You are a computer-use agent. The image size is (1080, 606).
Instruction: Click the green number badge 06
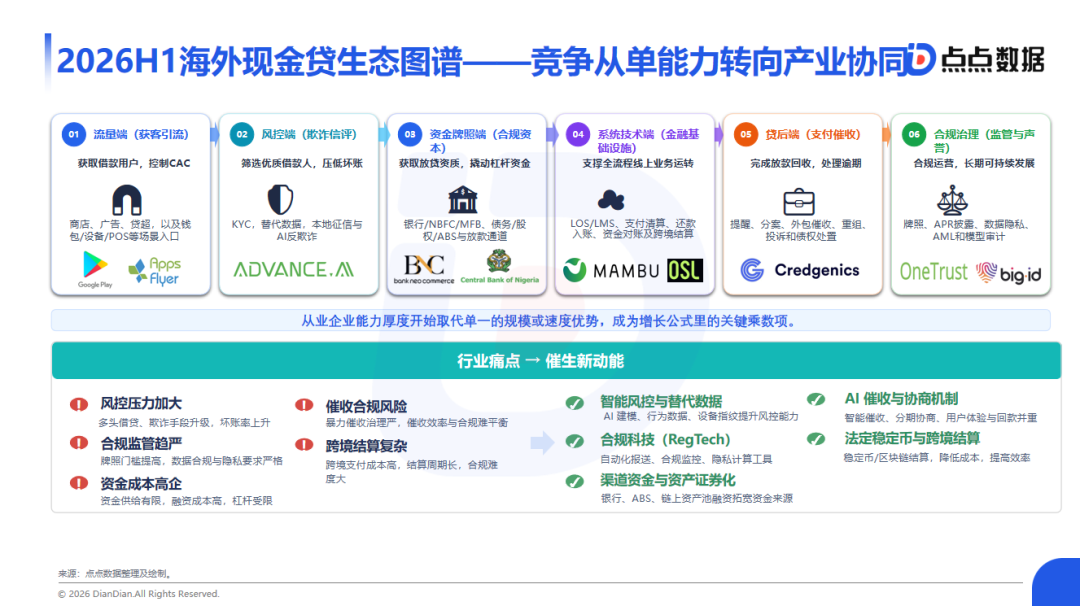click(x=914, y=134)
